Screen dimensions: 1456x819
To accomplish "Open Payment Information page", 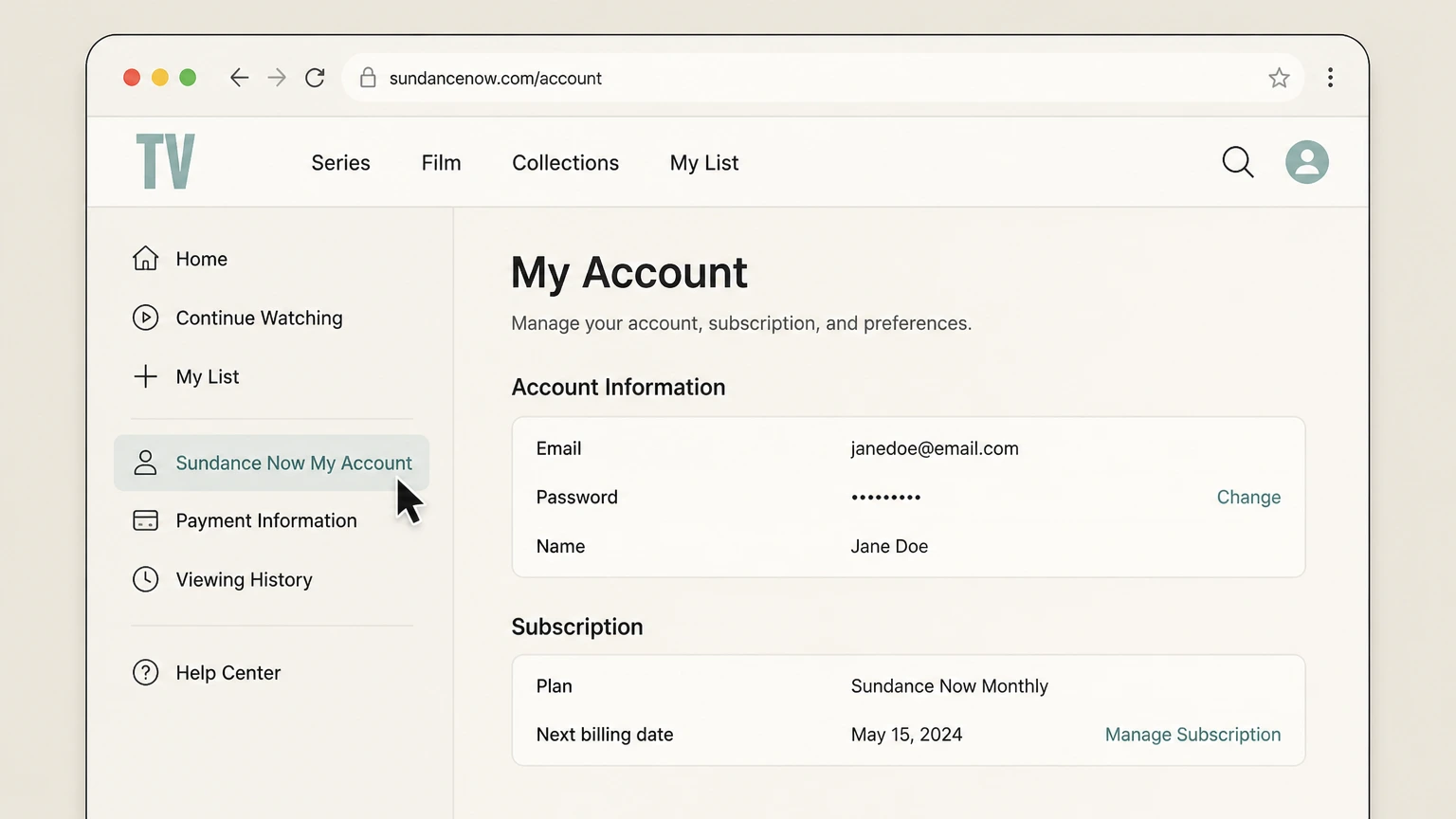I will (266, 520).
